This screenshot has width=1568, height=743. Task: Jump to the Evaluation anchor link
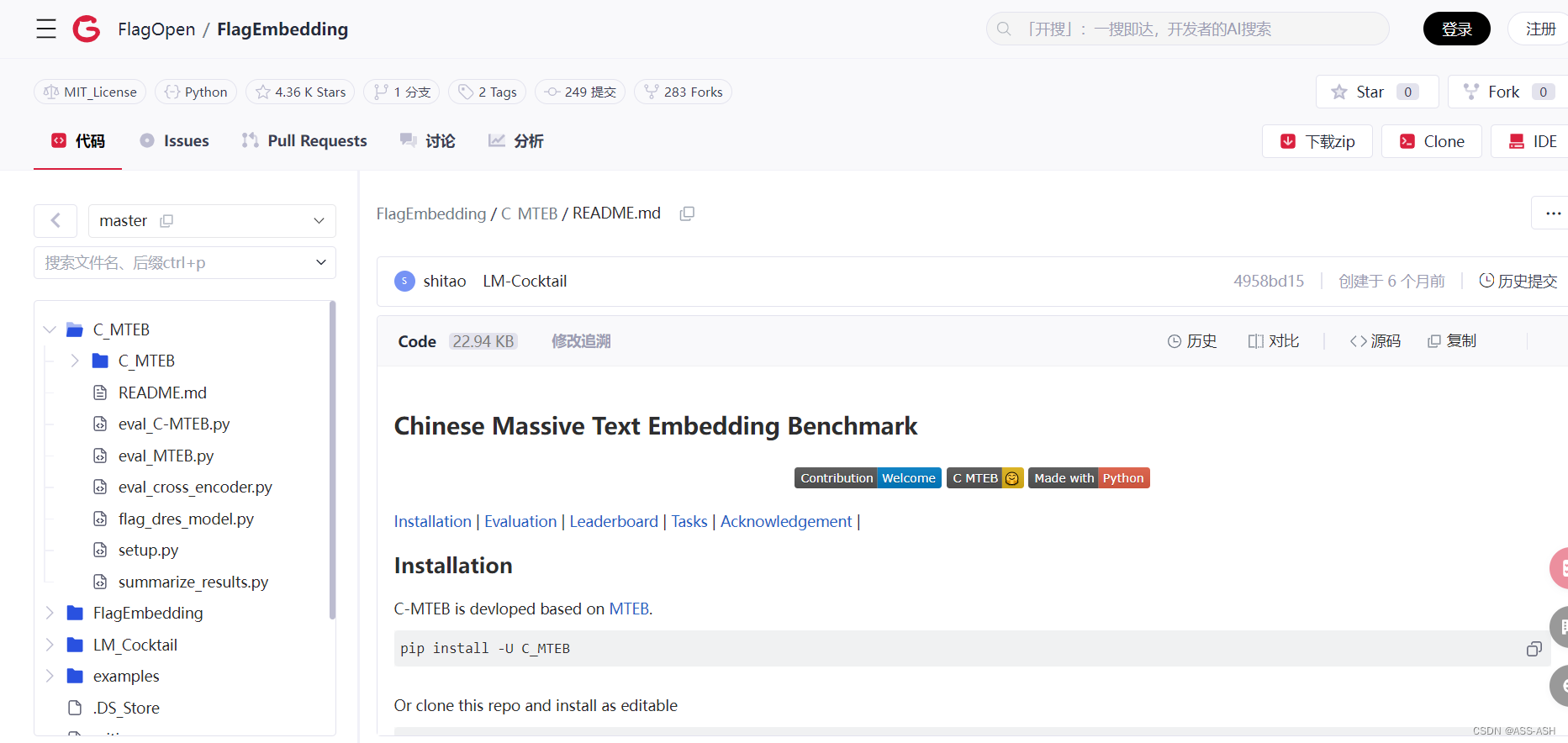pyautogui.click(x=520, y=522)
